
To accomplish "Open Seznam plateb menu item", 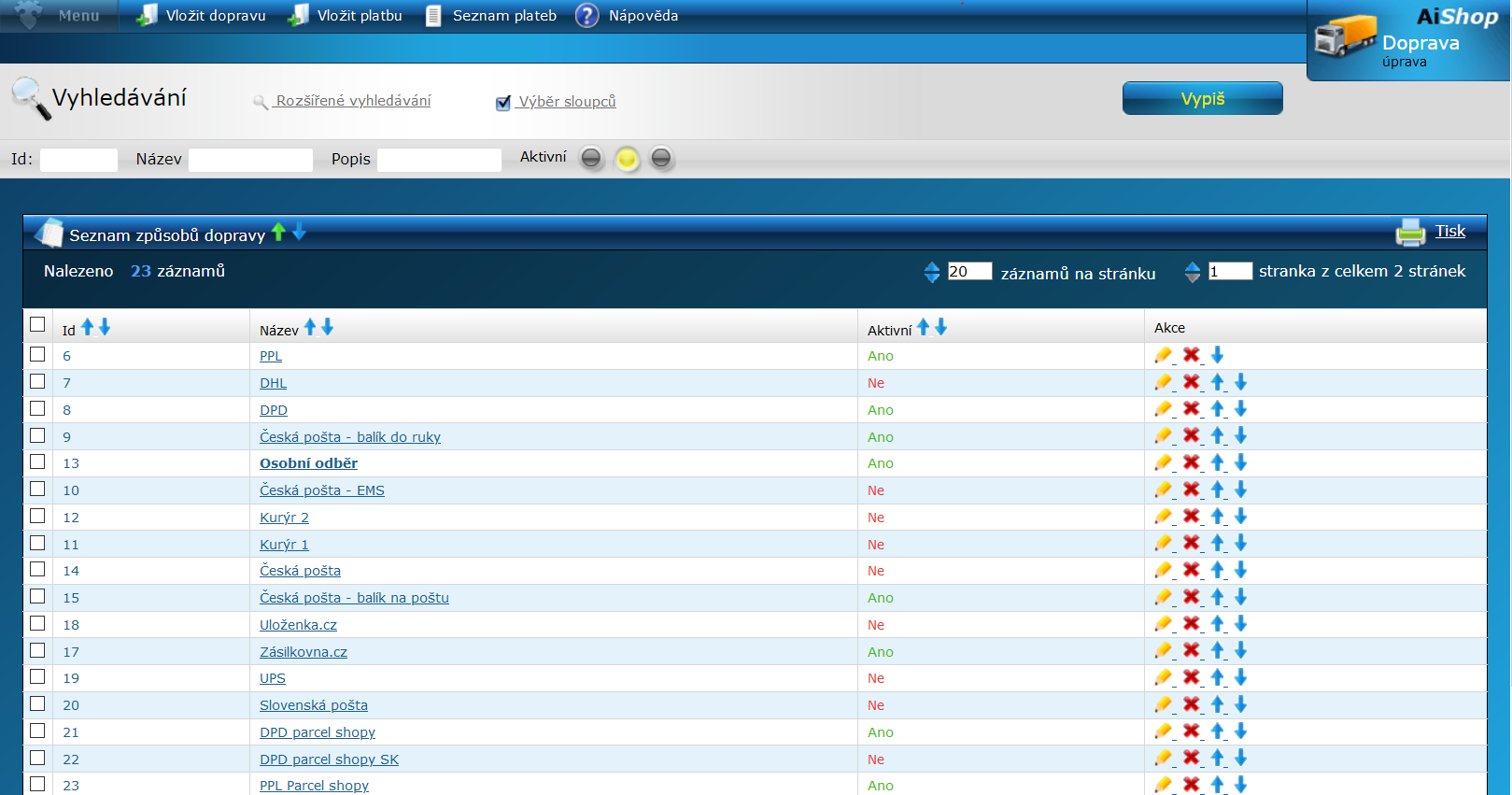I will tap(491, 16).
